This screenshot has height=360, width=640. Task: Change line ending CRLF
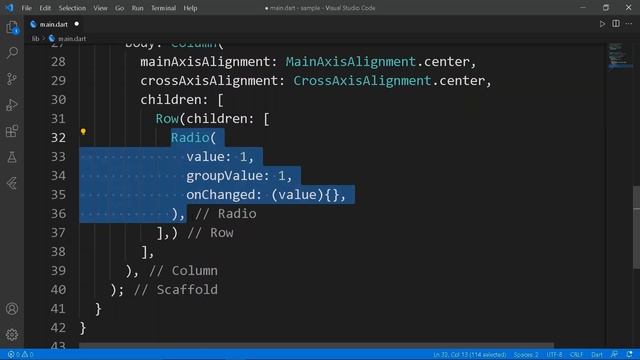click(x=576, y=354)
